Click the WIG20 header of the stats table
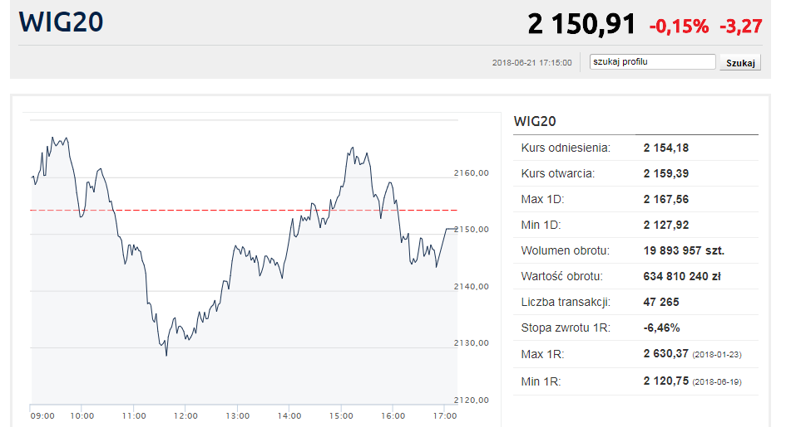The image size is (786, 427). [534, 121]
